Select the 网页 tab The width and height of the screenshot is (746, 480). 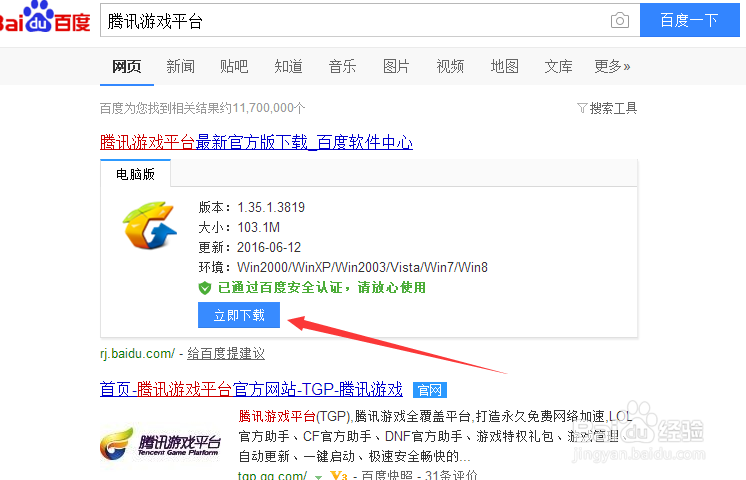click(127, 66)
